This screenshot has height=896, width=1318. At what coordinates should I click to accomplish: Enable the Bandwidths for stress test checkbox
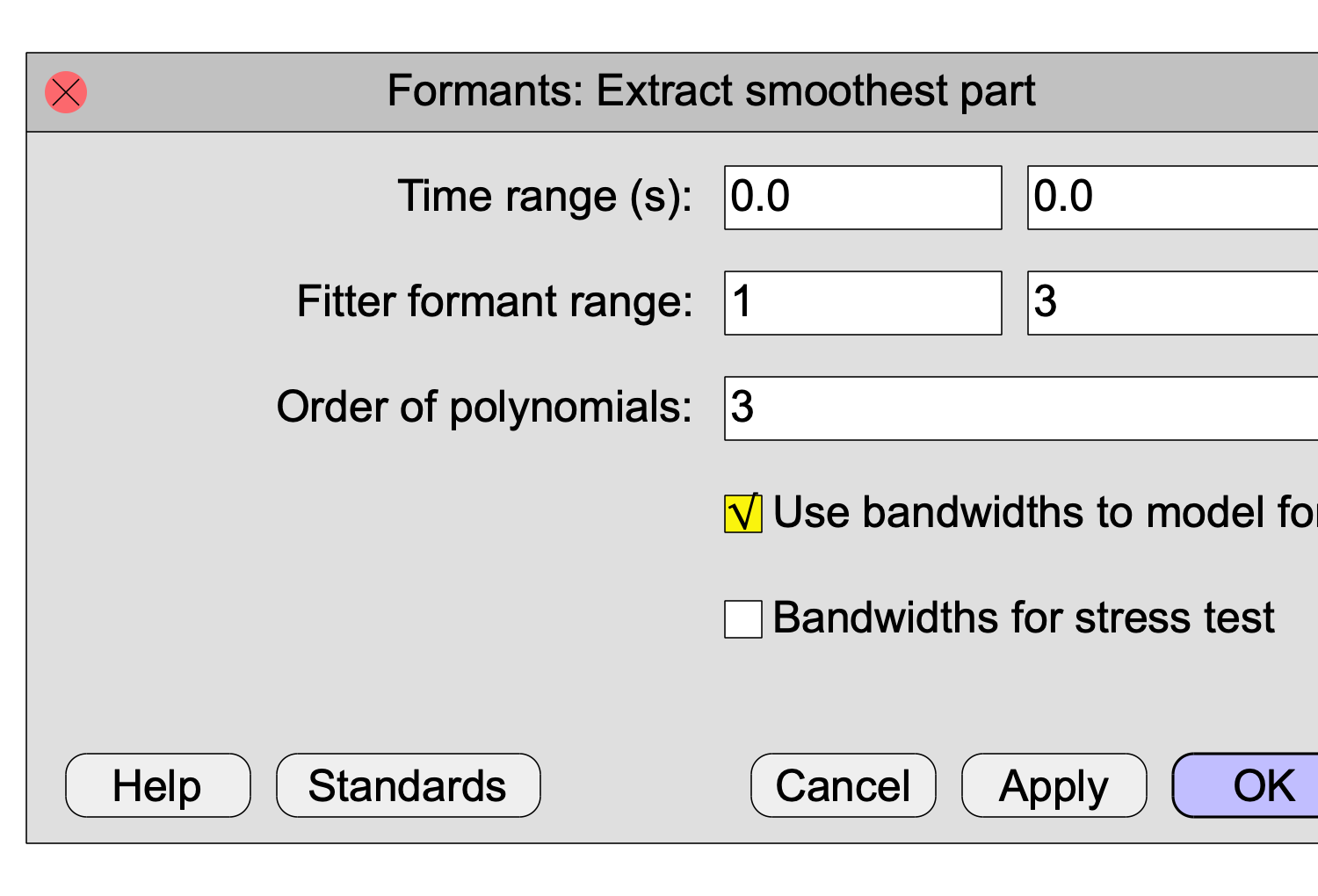[x=743, y=619]
